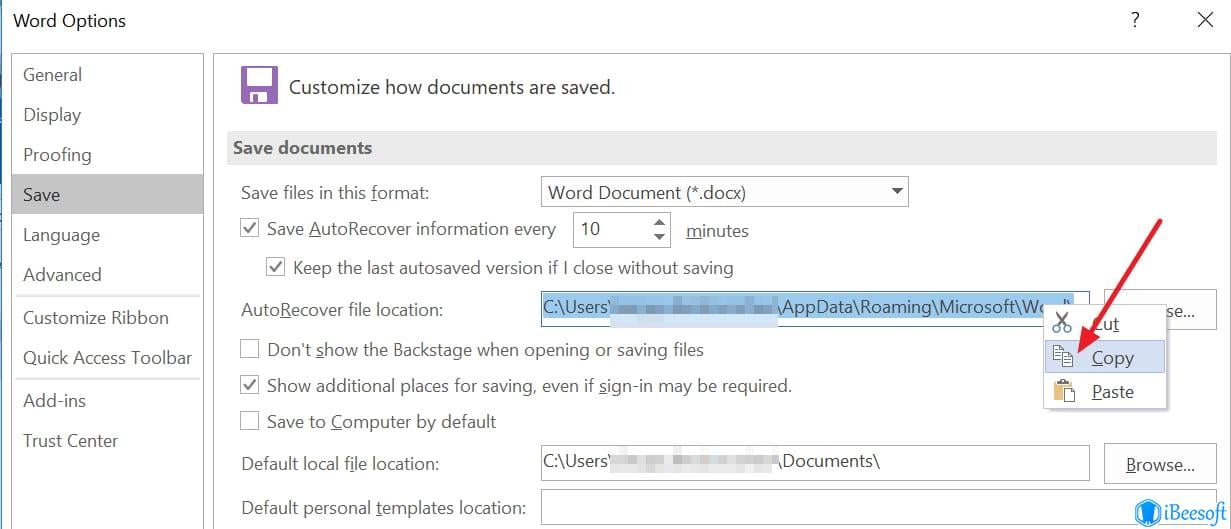Toggle Keep the last autosaved version checkbox

(276, 267)
